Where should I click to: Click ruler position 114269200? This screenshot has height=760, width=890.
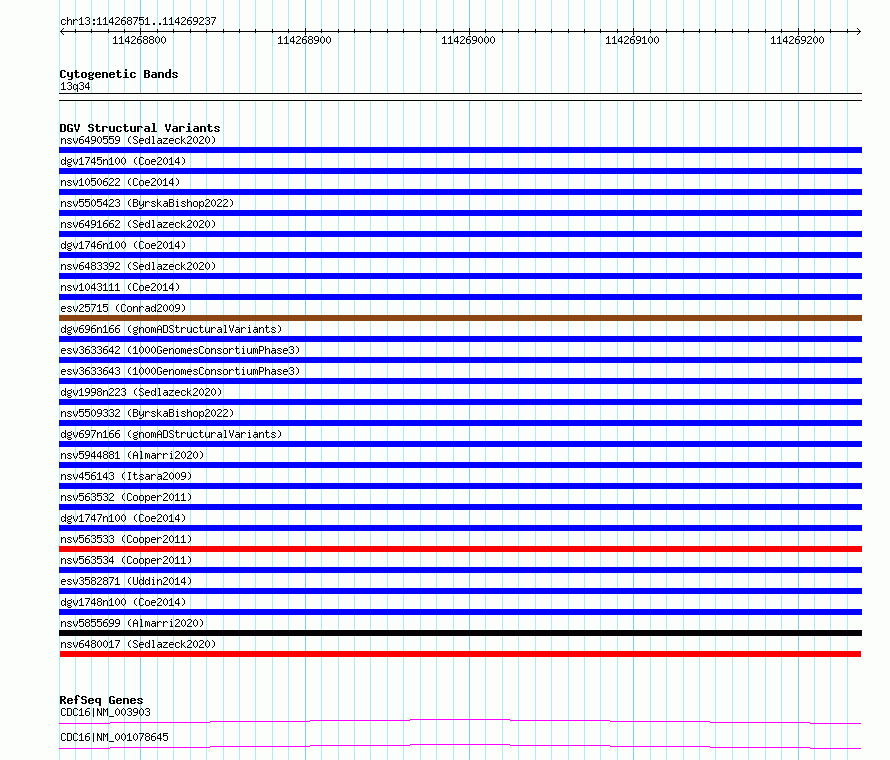click(x=797, y=40)
